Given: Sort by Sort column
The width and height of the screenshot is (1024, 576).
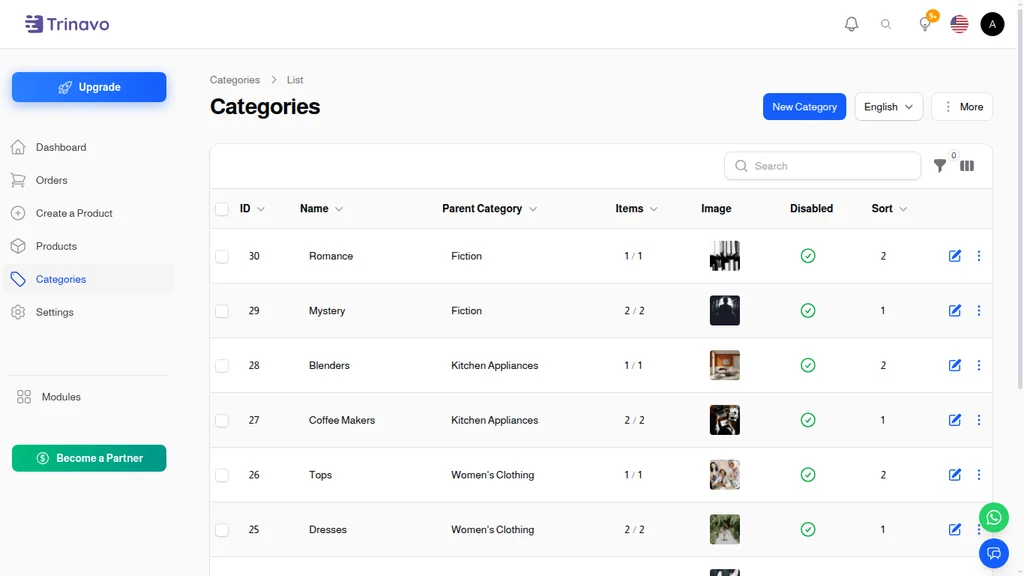Looking at the screenshot, I should [x=889, y=208].
